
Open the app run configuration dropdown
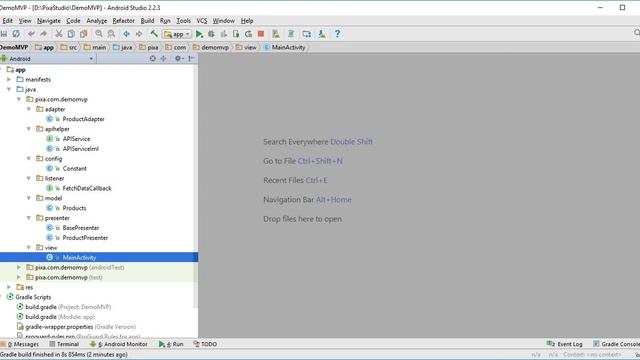pos(176,34)
